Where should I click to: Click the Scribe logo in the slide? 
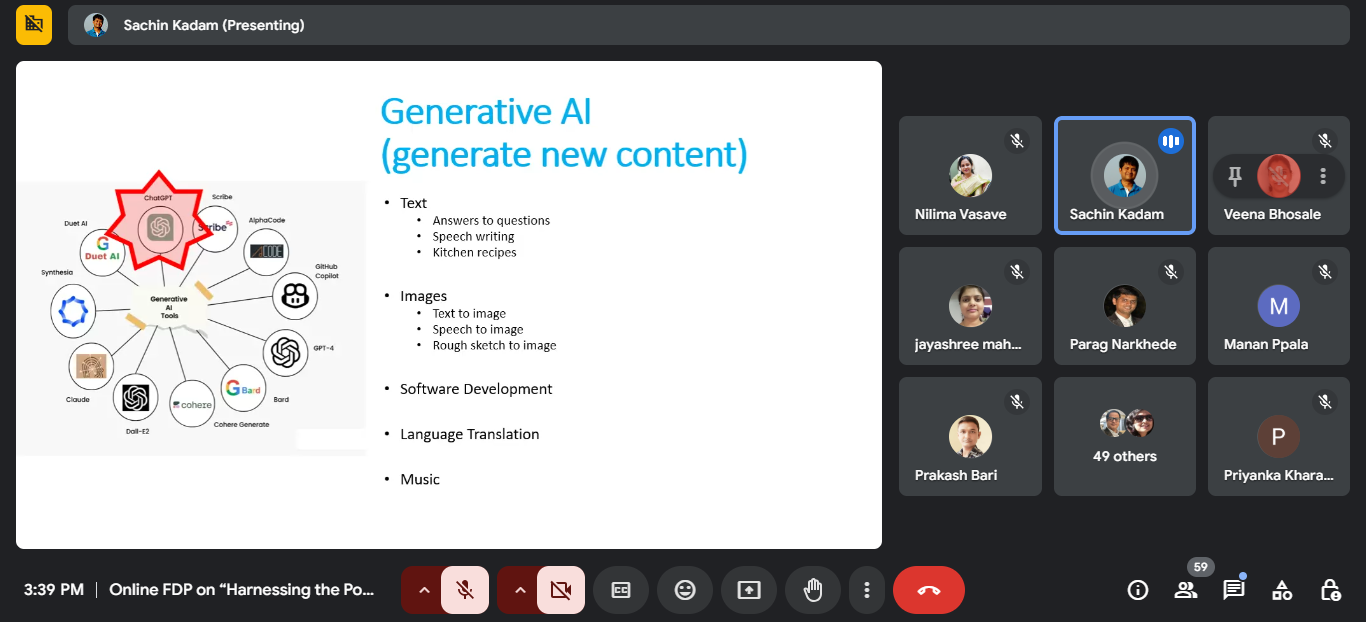coord(214,227)
